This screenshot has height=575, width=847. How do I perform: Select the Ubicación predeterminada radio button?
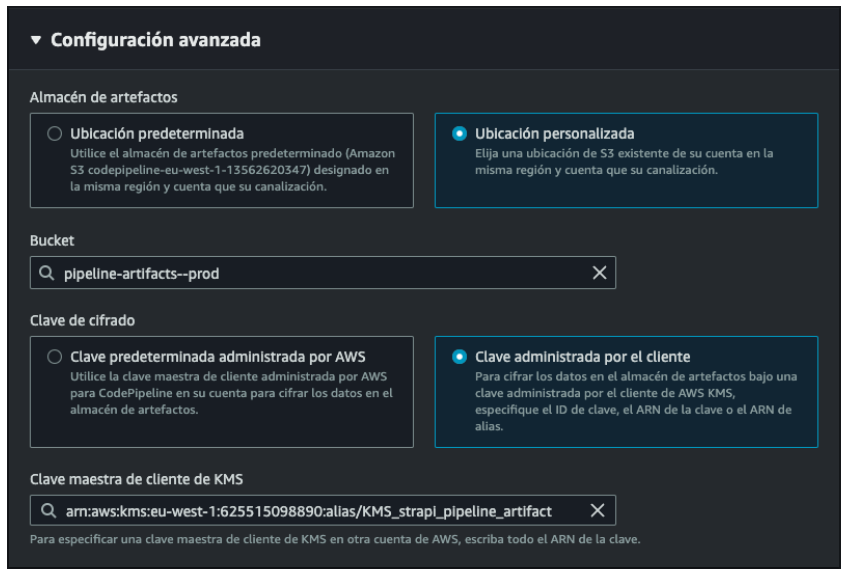click(x=54, y=134)
